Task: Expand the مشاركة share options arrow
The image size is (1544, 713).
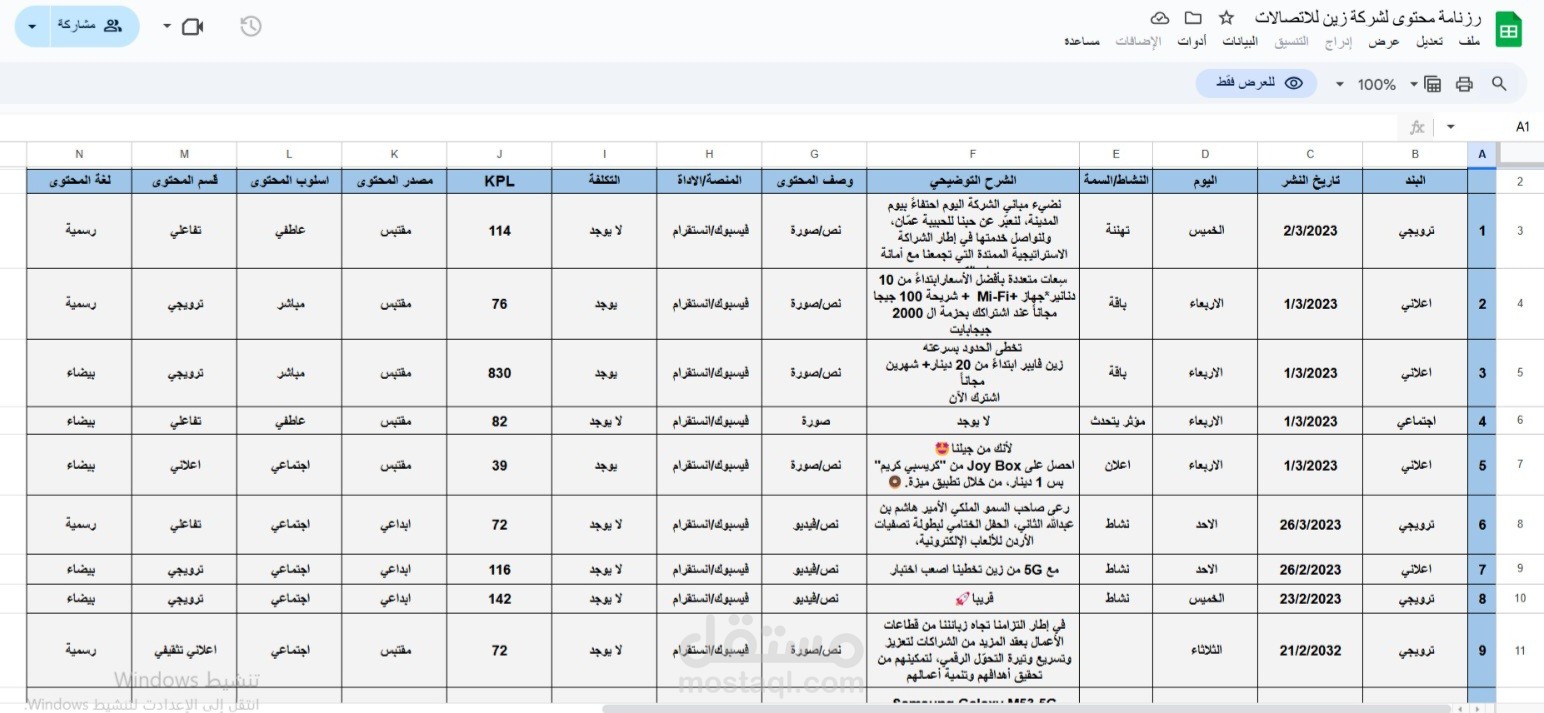Action: pos(30,26)
